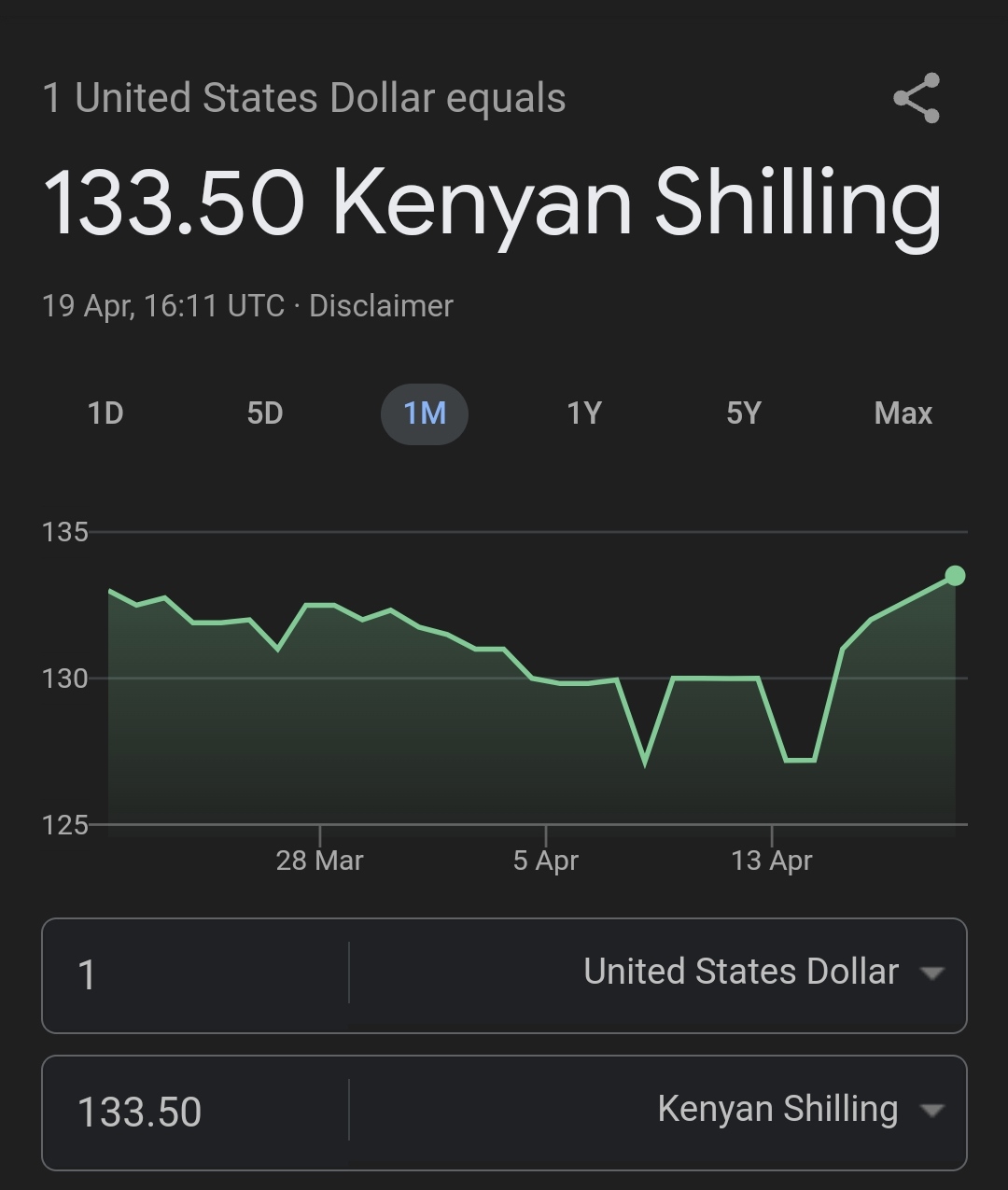Select the 1D time range tab
Viewport: 1008px width, 1190px height.
pos(105,413)
